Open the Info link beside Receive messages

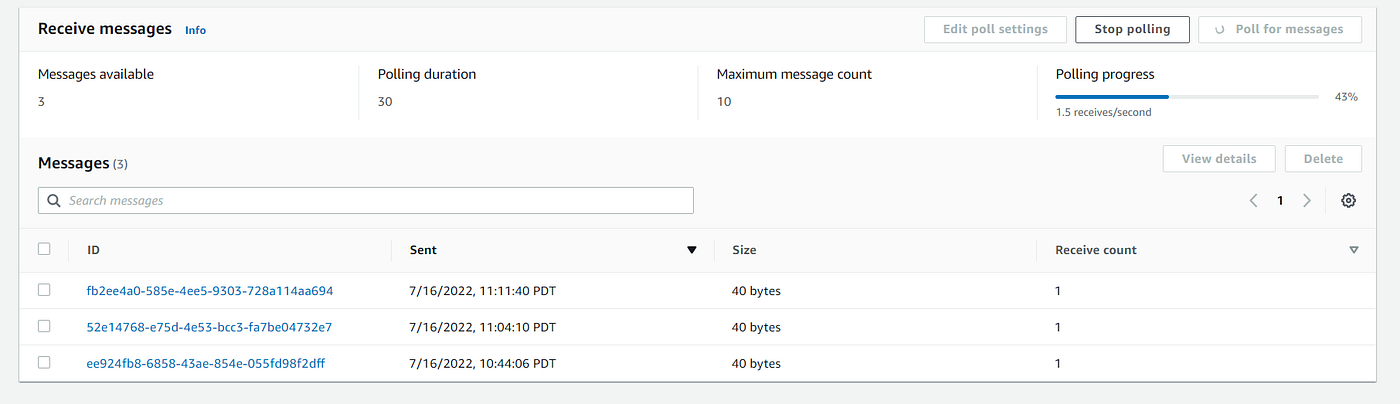click(x=195, y=30)
